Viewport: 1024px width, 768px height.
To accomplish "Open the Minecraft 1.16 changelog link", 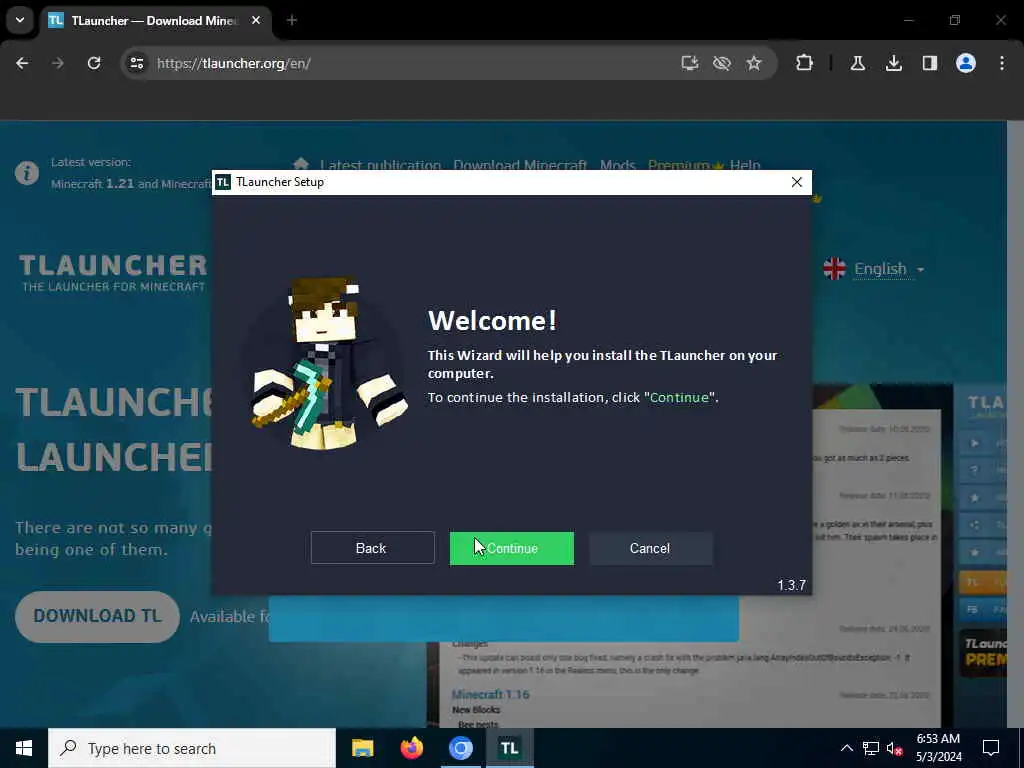I will [x=490, y=694].
